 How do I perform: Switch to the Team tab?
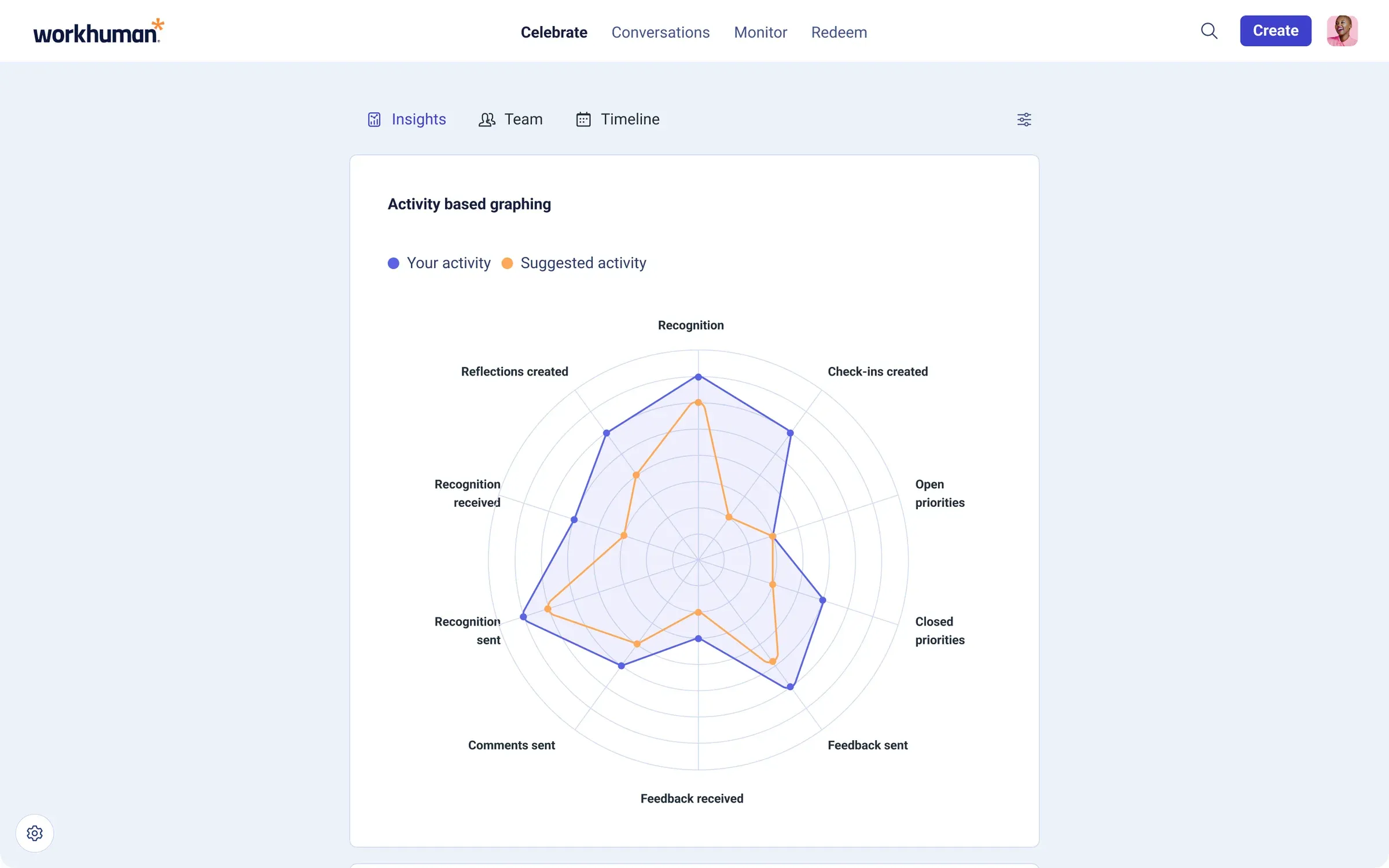point(510,119)
